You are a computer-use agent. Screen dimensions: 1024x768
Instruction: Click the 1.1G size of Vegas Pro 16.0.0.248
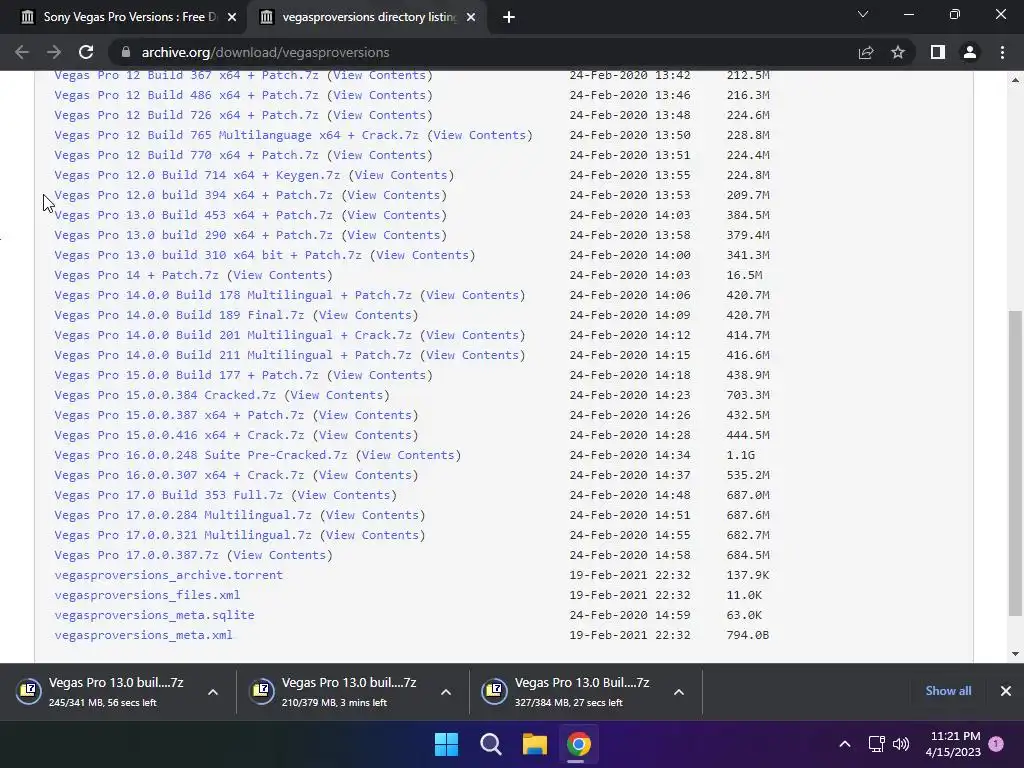741,455
